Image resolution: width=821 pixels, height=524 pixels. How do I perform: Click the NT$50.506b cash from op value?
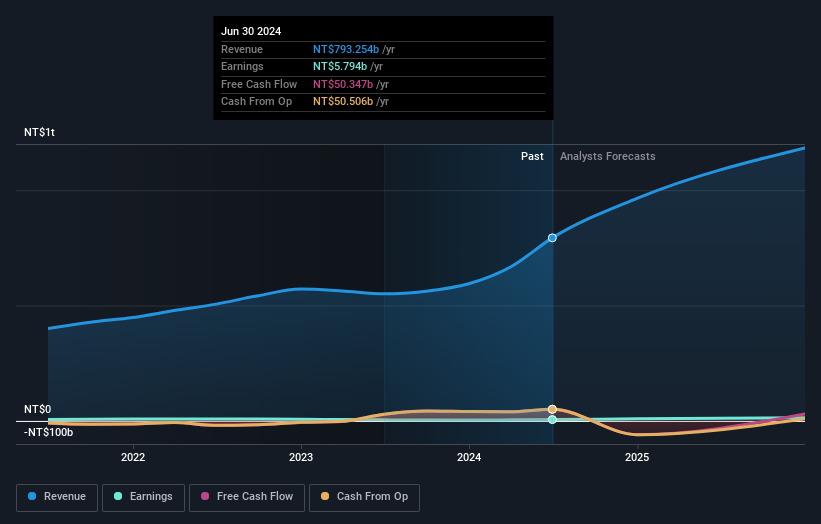343,102
